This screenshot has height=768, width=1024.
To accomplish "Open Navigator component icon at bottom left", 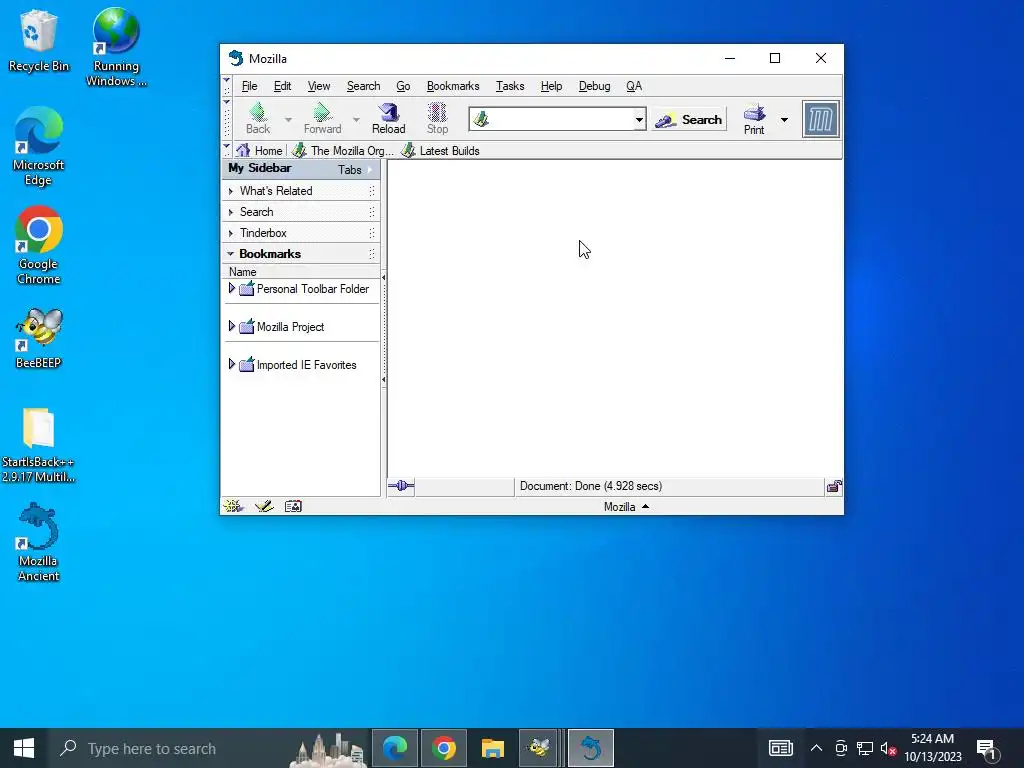I will click(233, 506).
